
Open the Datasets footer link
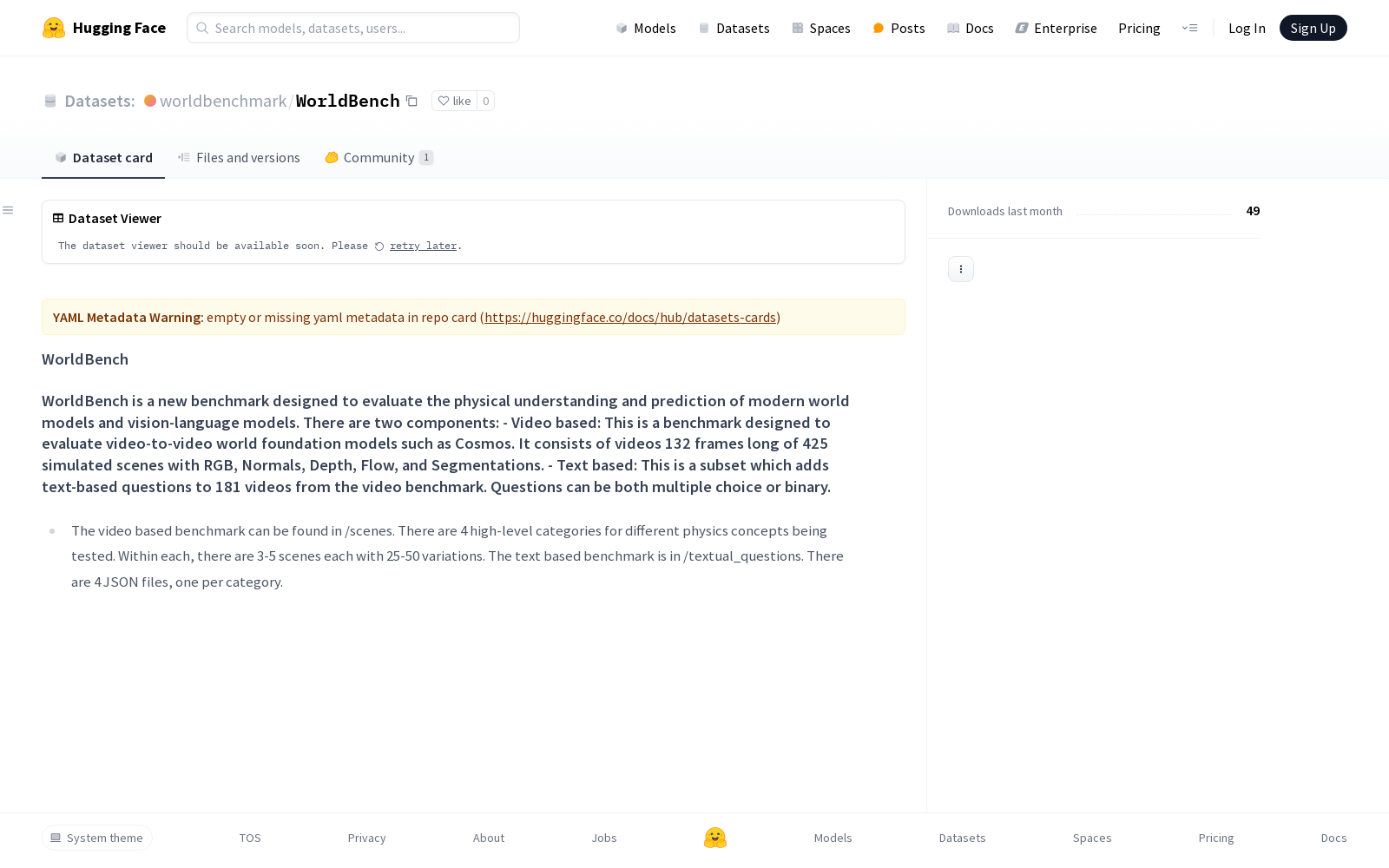pyautogui.click(x=963, y=838)
